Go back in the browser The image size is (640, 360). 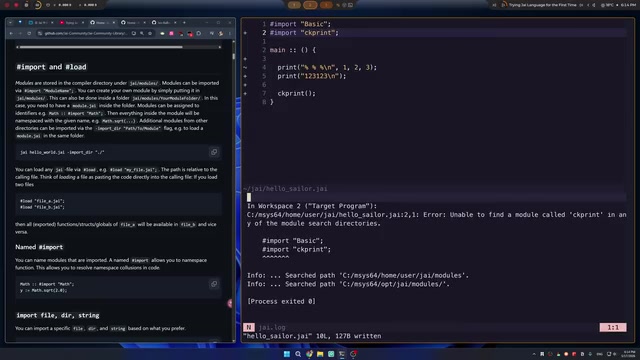(x=11, y=33)
